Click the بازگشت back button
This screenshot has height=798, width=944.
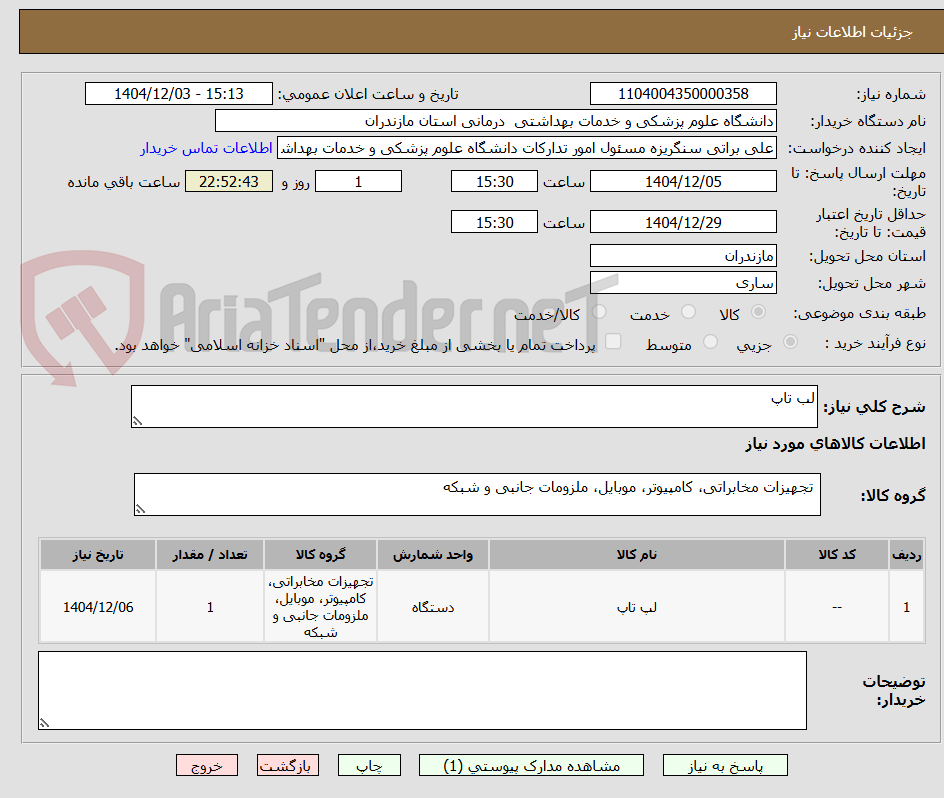288,765
